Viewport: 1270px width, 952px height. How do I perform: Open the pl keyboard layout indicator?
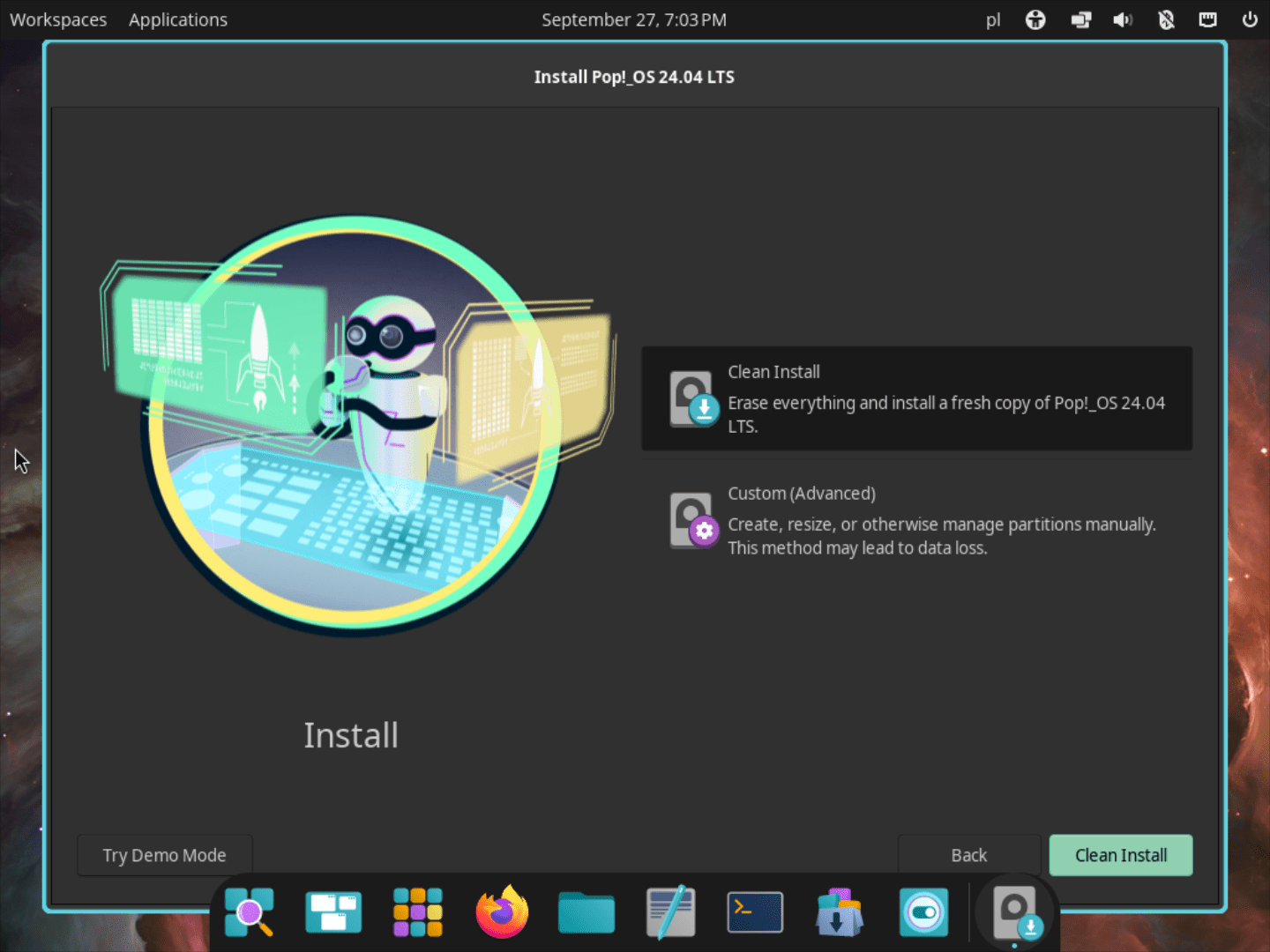[993, 19]
